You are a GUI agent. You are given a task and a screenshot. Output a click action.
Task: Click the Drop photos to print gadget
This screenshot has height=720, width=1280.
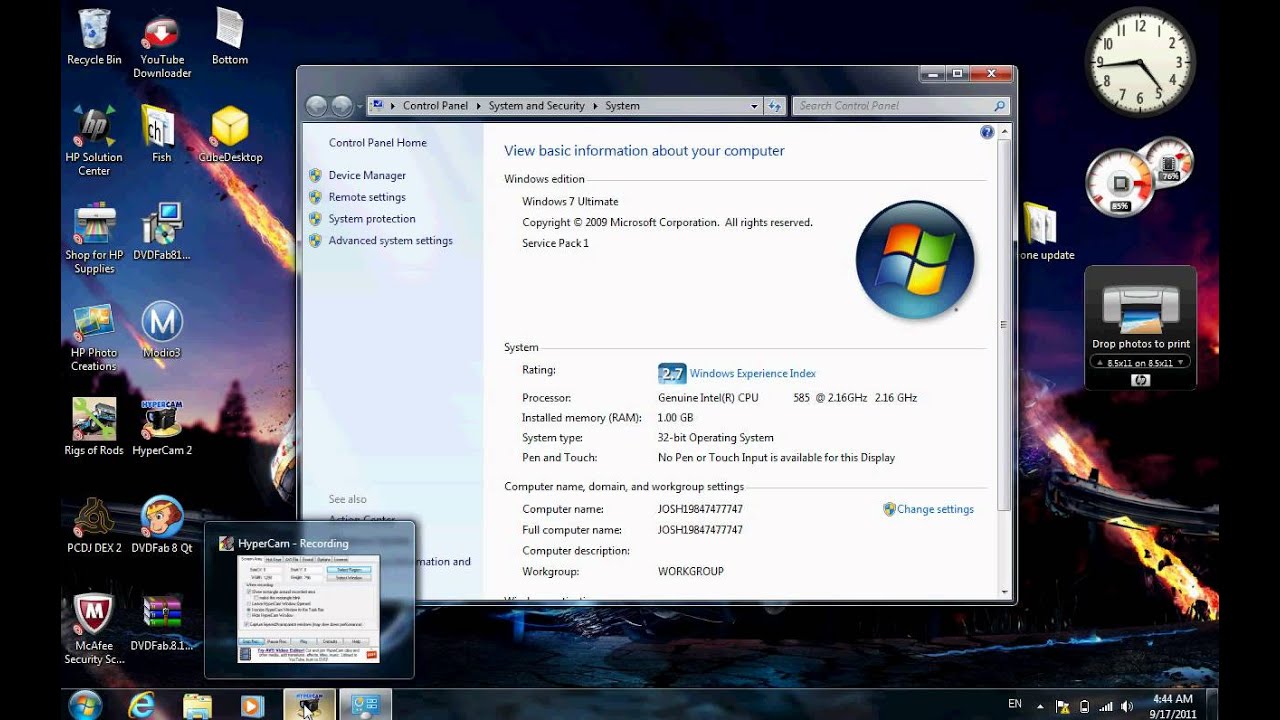point(1141,328)
